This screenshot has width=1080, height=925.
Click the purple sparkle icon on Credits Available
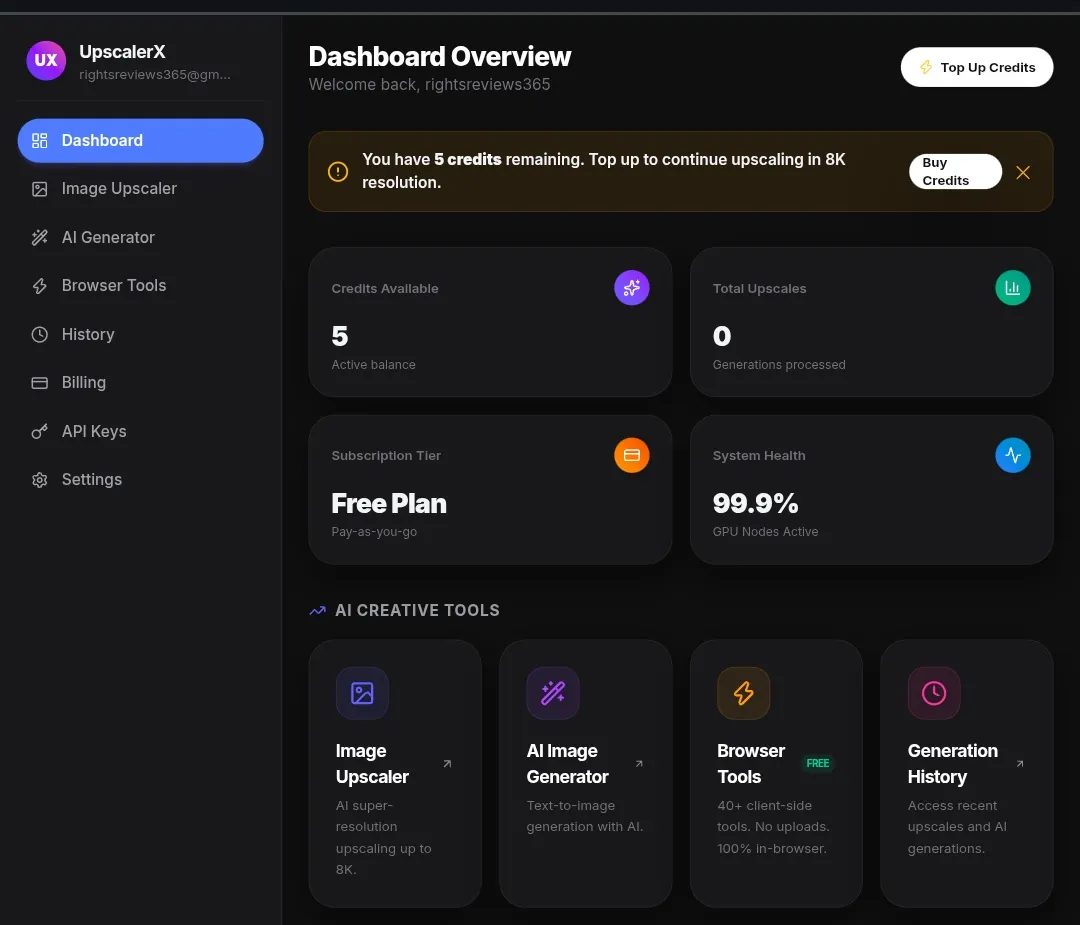coord(632,288)
